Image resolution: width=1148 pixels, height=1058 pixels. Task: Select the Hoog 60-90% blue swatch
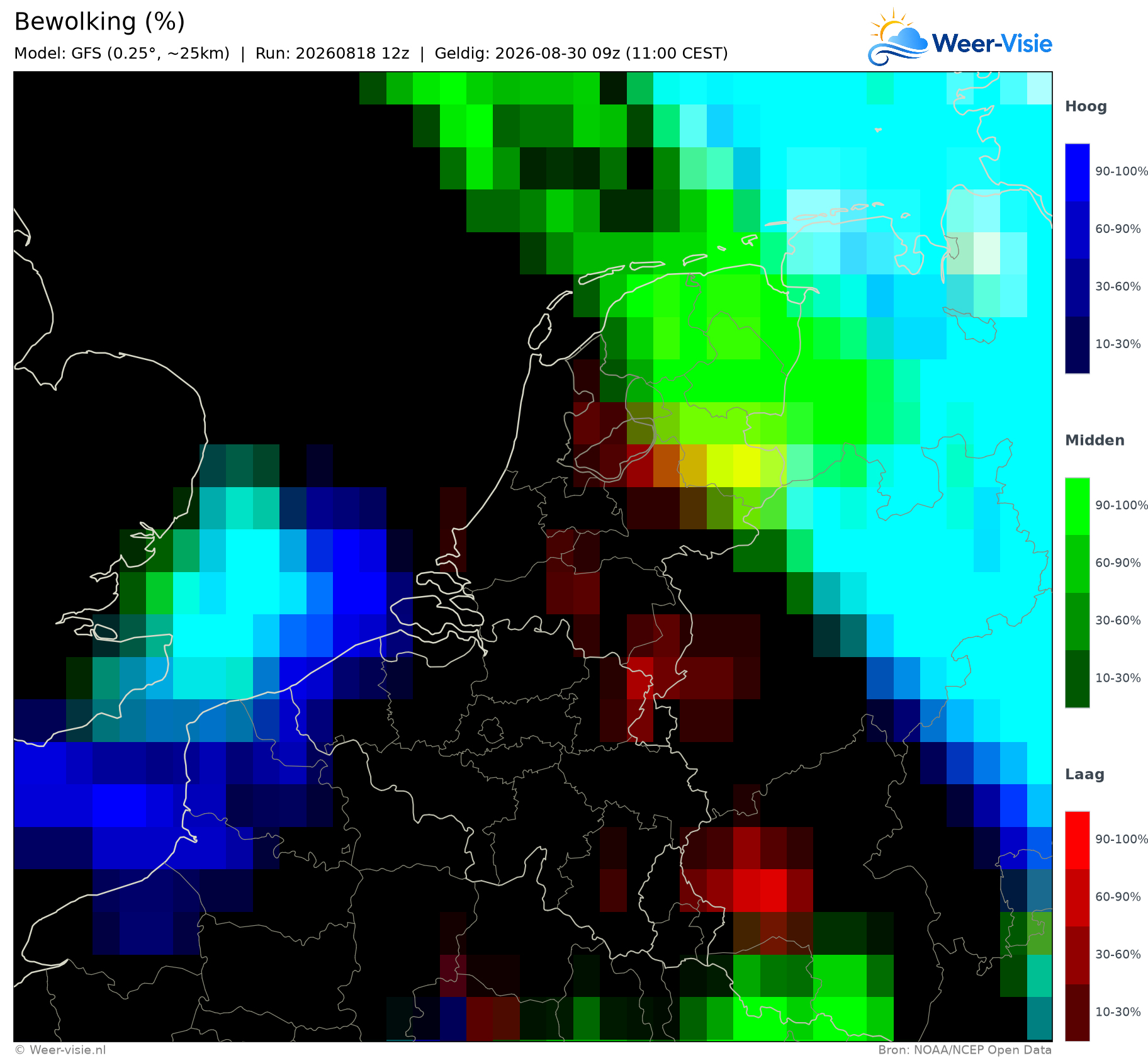pos(1077,230)
